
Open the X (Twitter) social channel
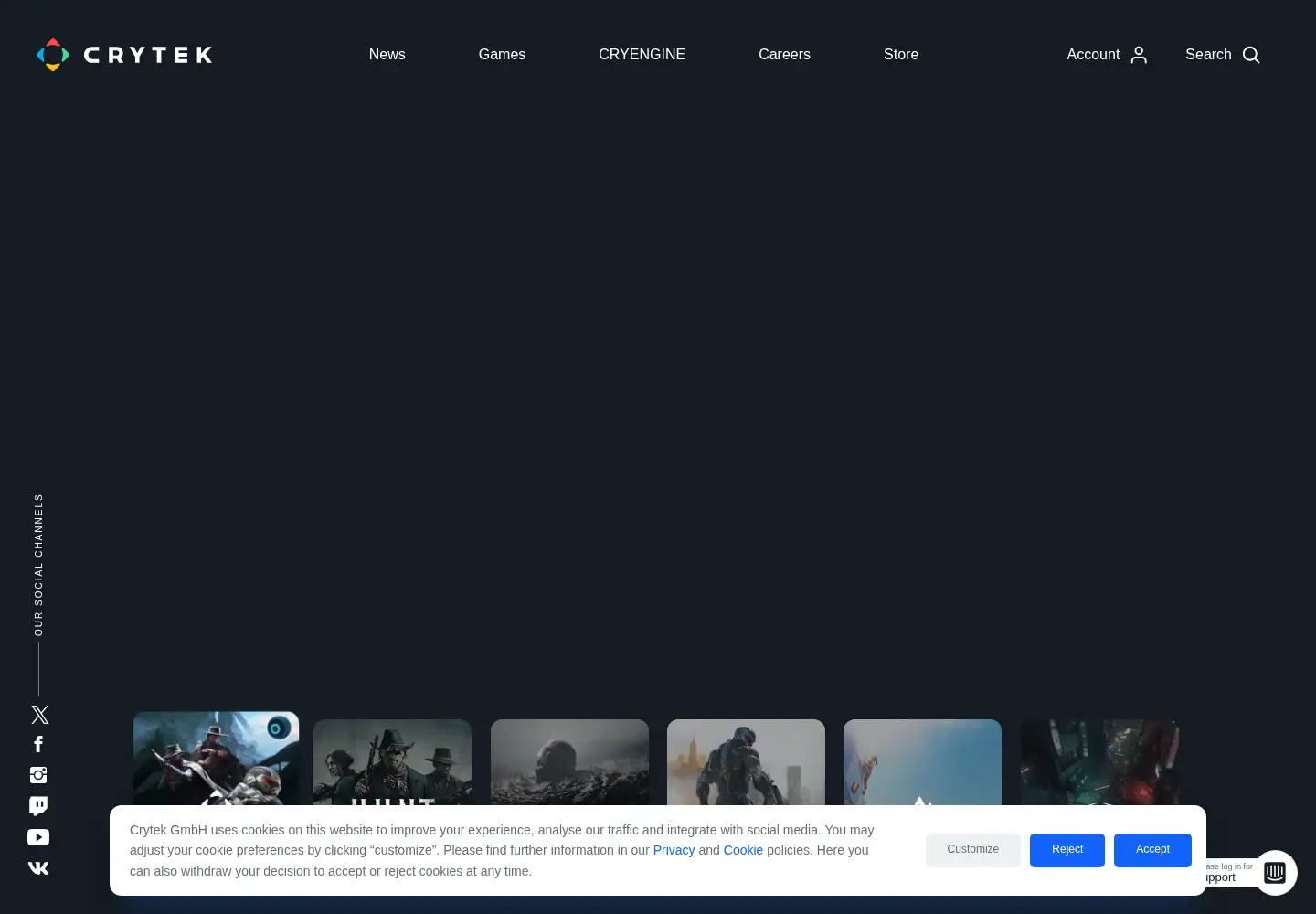[39, 715]
